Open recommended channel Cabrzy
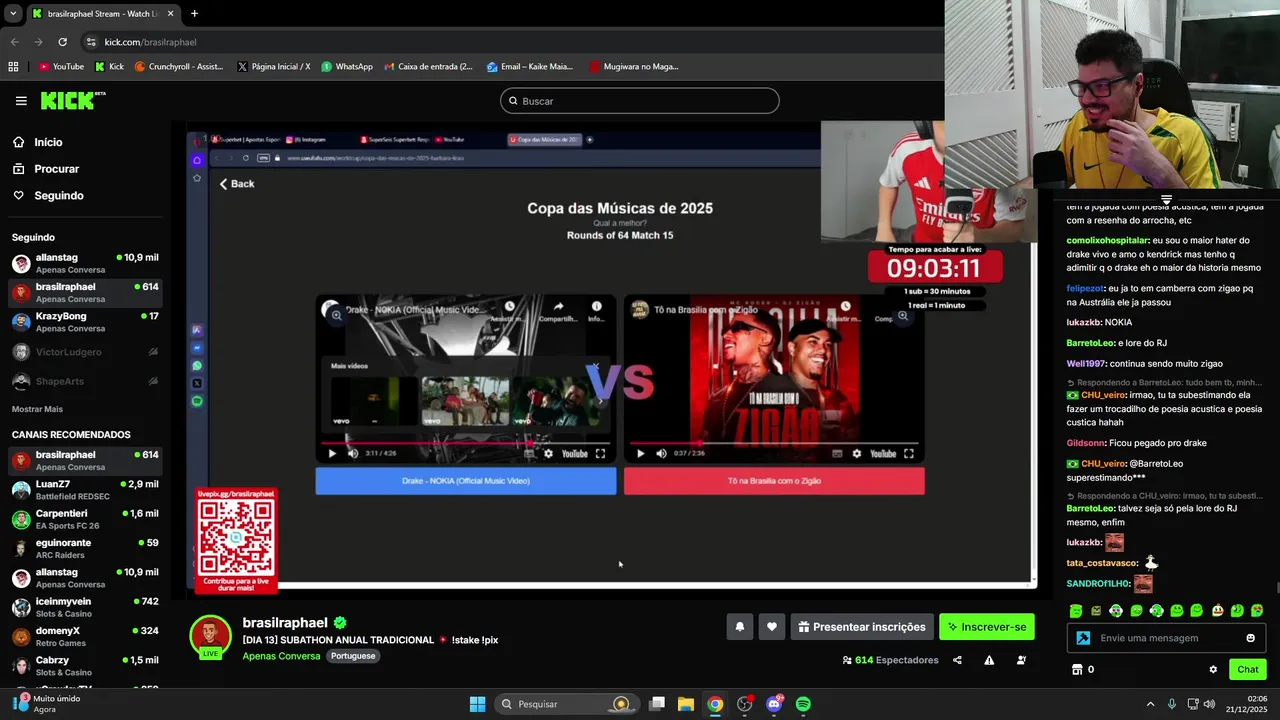Screen dimensions: 1280x720 click(x=85, y=666)
